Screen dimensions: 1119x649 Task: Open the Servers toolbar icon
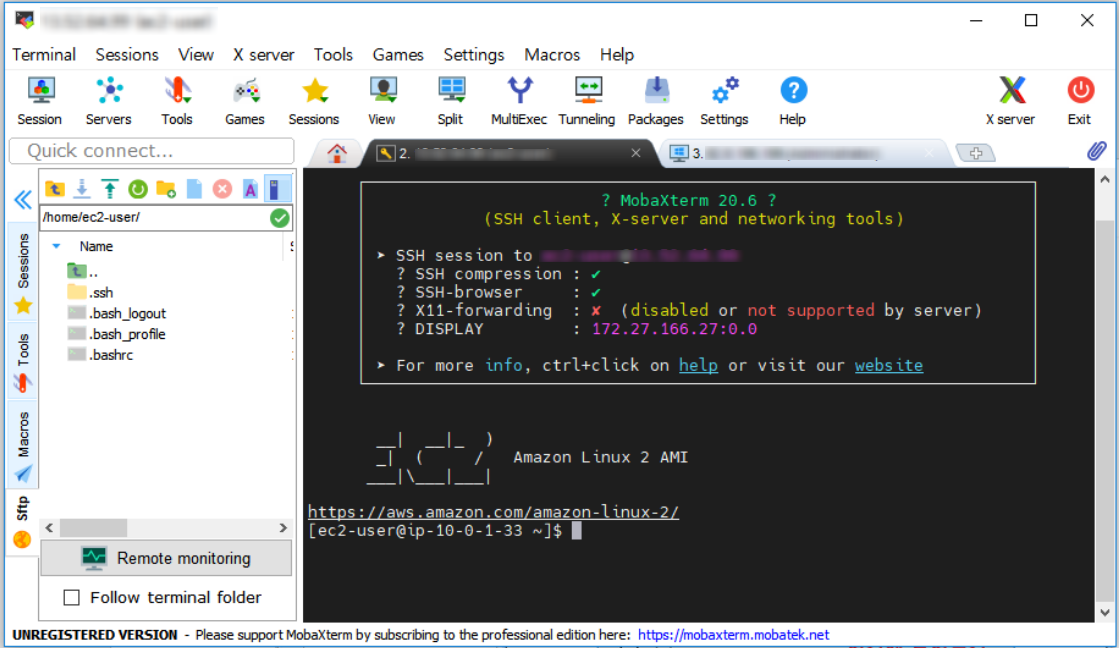click(x=108, y=101)
